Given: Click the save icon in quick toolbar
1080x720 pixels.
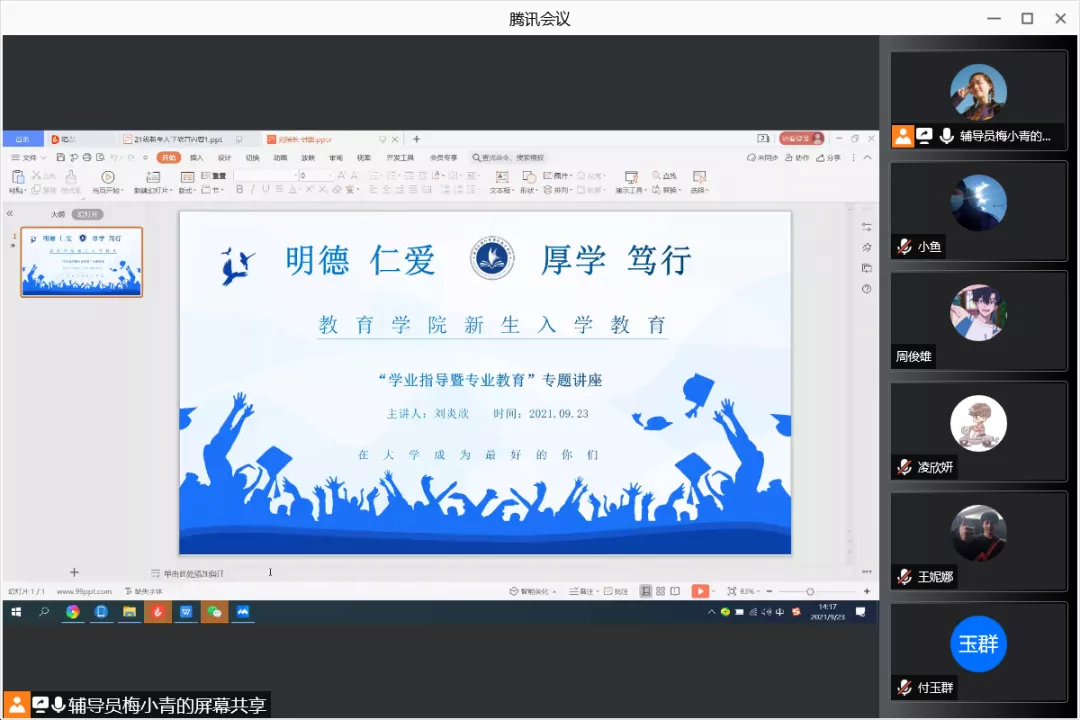Looking at the screenshot, I should coord(62,157).
